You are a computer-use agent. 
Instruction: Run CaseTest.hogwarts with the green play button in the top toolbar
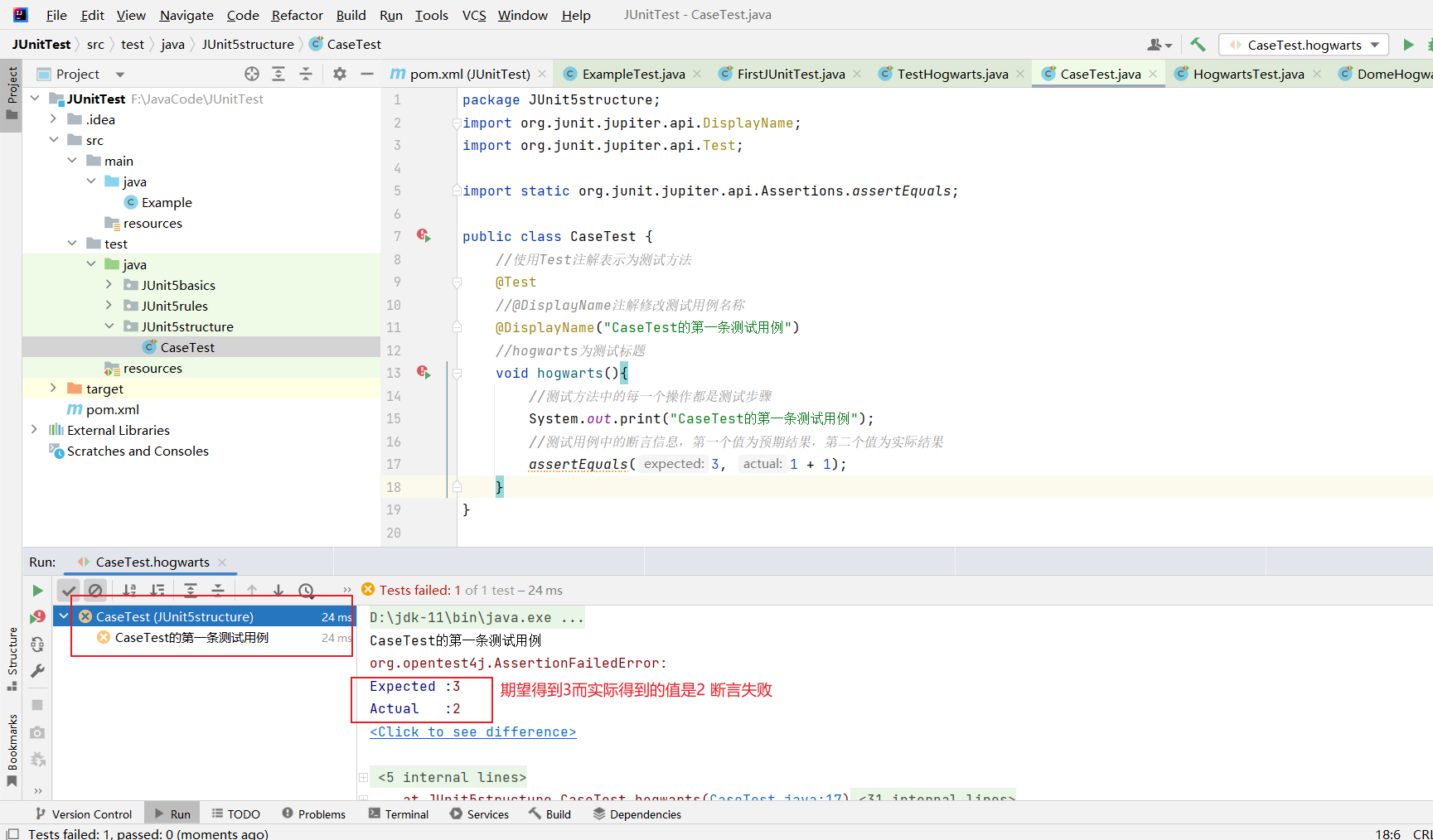[1408, 45]
